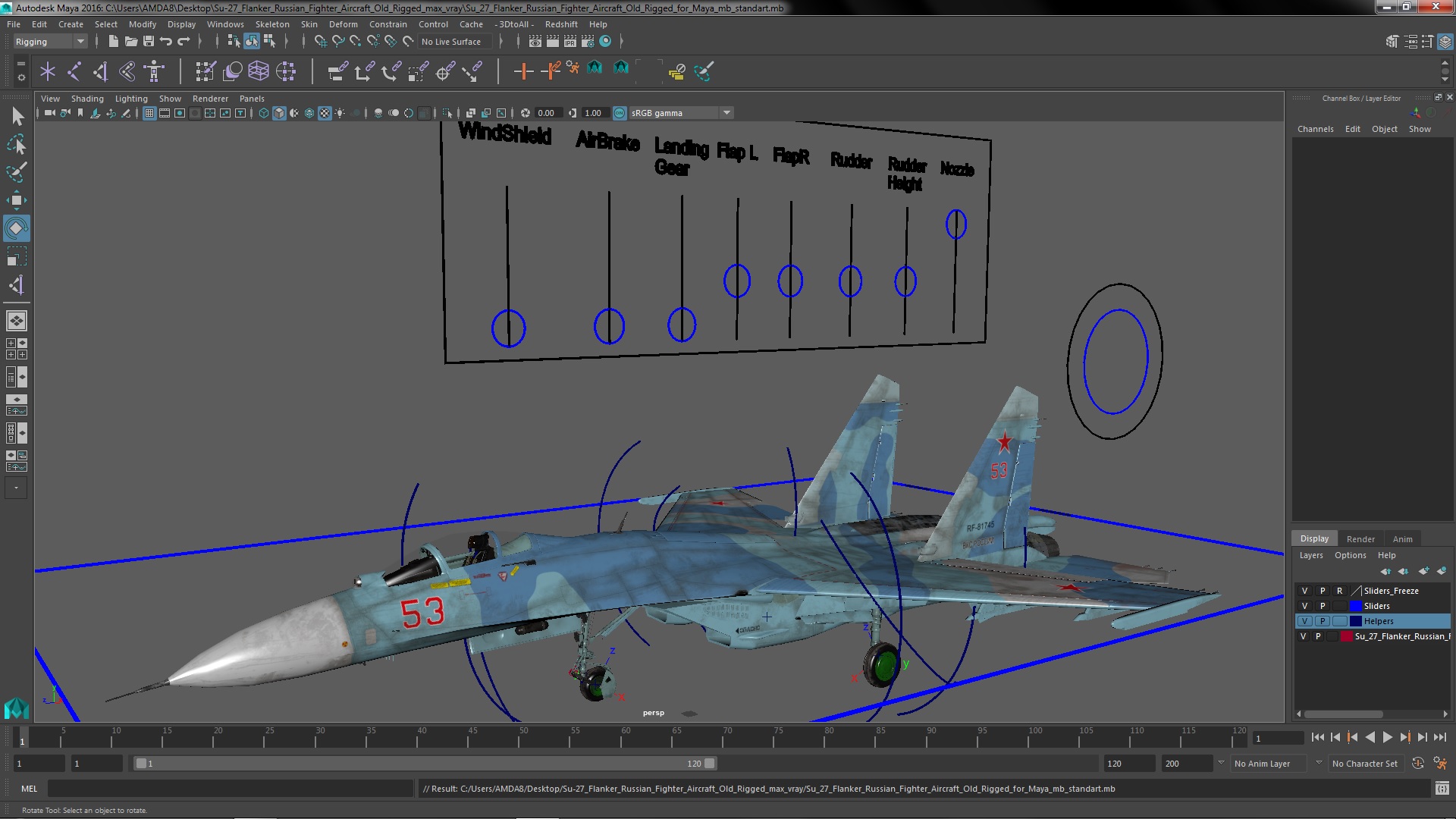Select the Scale tool in toolbox
1456x819 pixels.
(16, 256)
